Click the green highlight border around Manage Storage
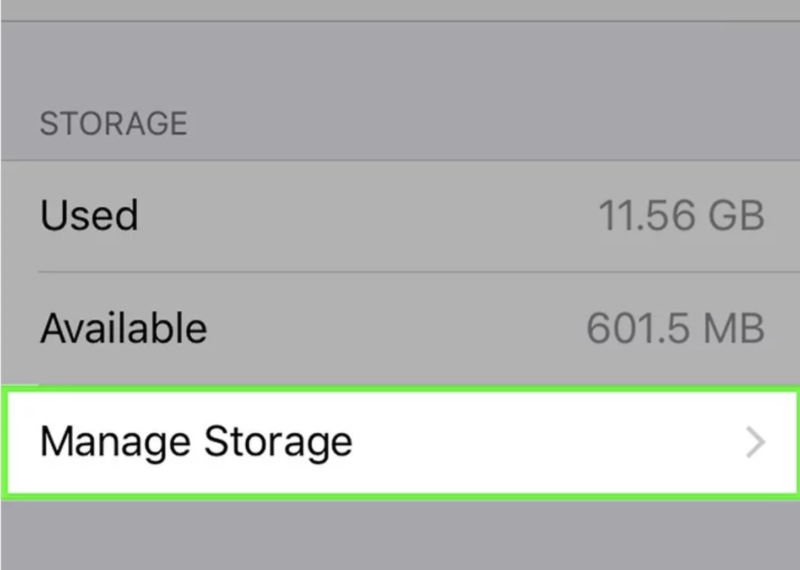 [400, 391]
